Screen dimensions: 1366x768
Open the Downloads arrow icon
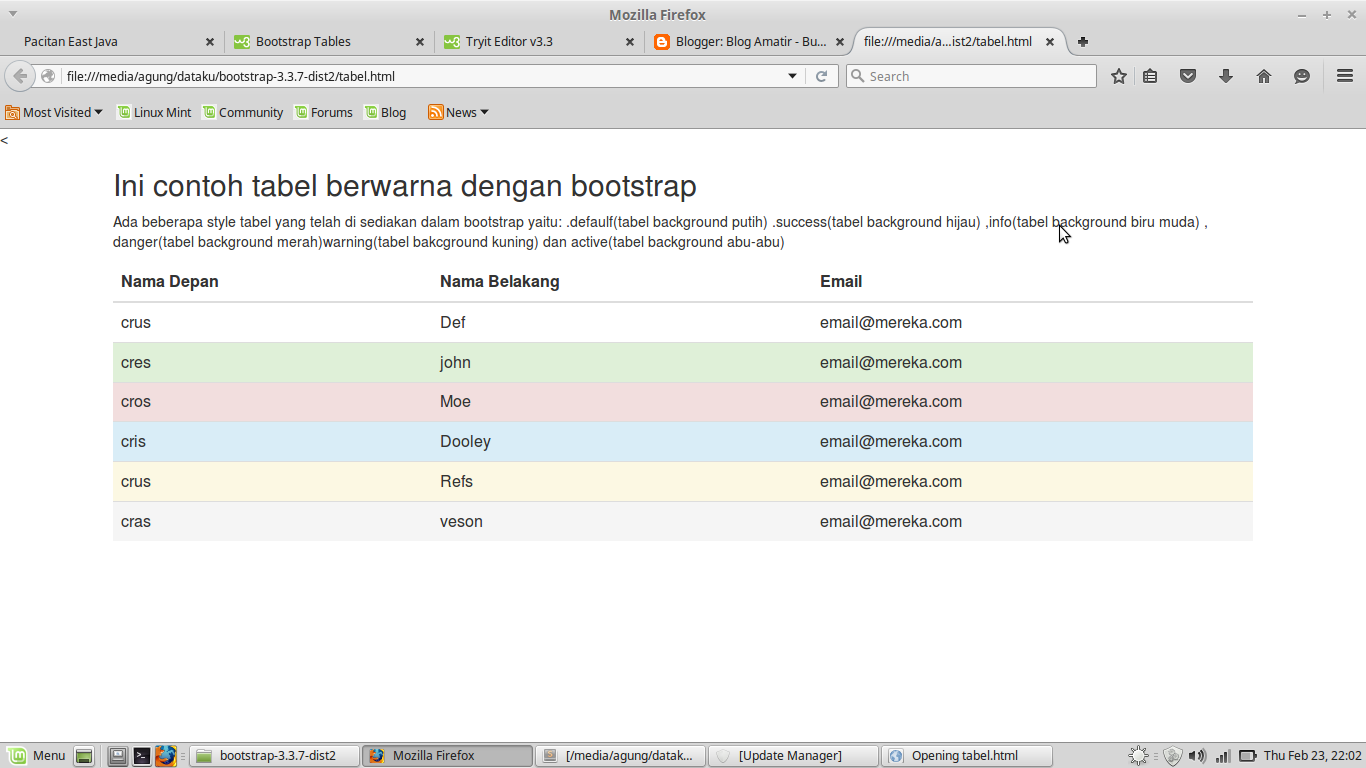(1226, 75)
